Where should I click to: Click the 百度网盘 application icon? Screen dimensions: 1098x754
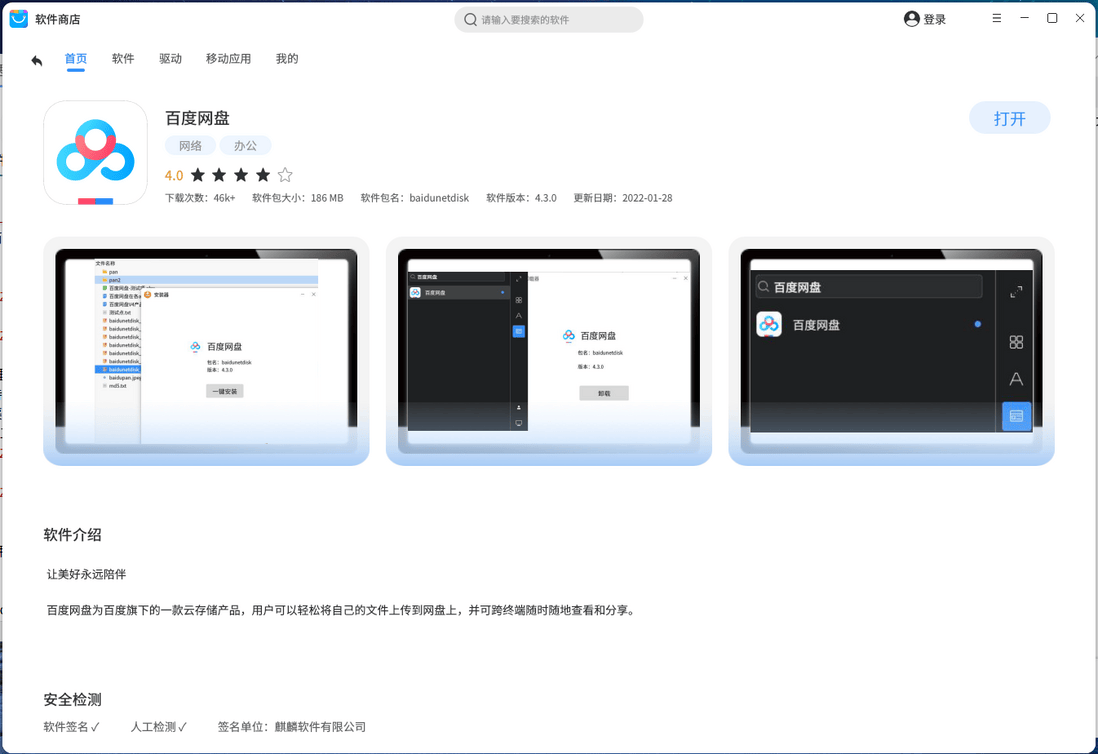95,152
